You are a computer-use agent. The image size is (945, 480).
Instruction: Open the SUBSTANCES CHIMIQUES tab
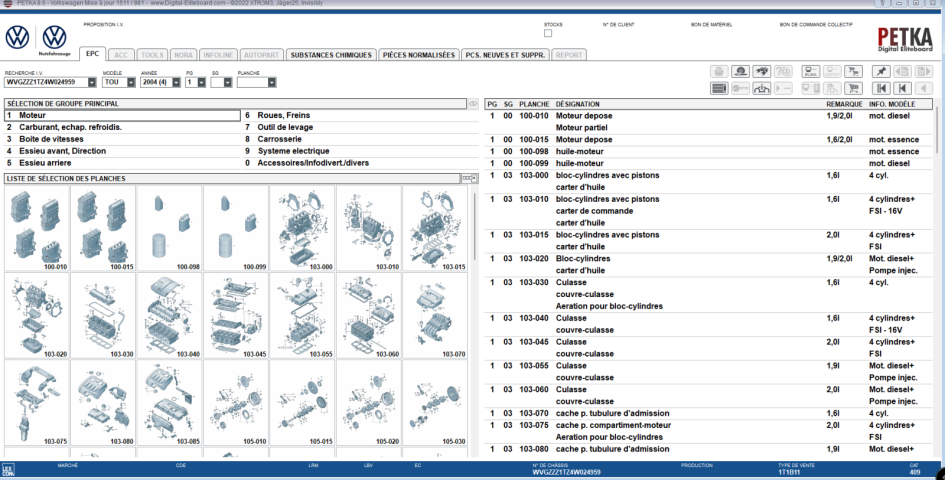pyautogui.click(x=331, y=55)
